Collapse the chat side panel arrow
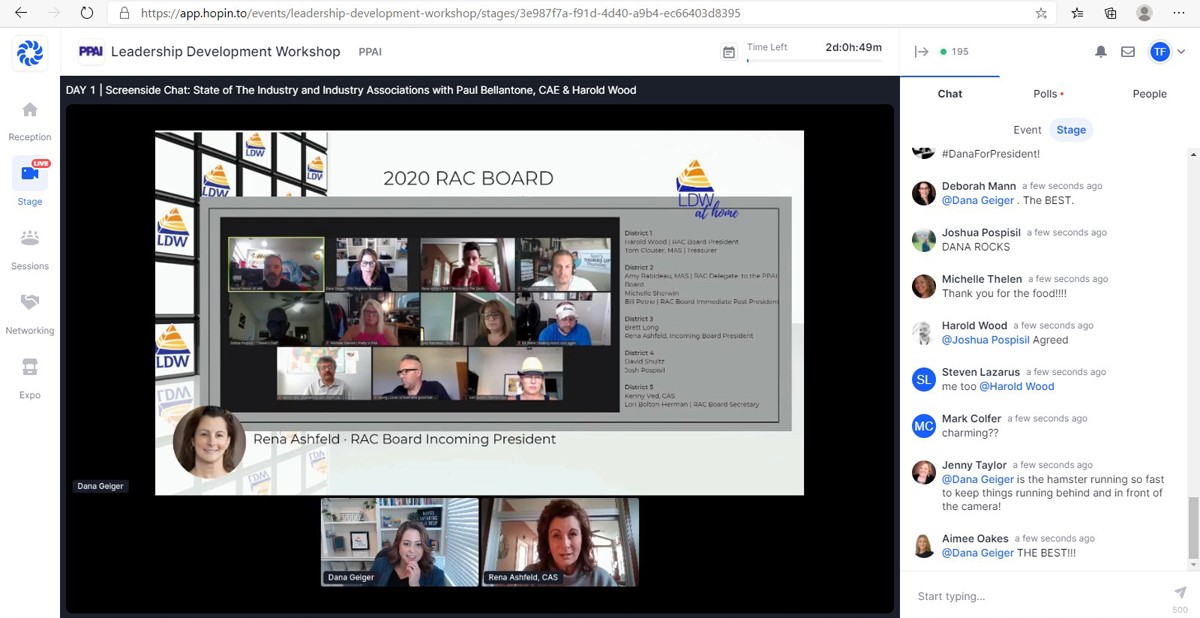The width and height of the screenshot is (1200, 618). (x=921, y=52)
